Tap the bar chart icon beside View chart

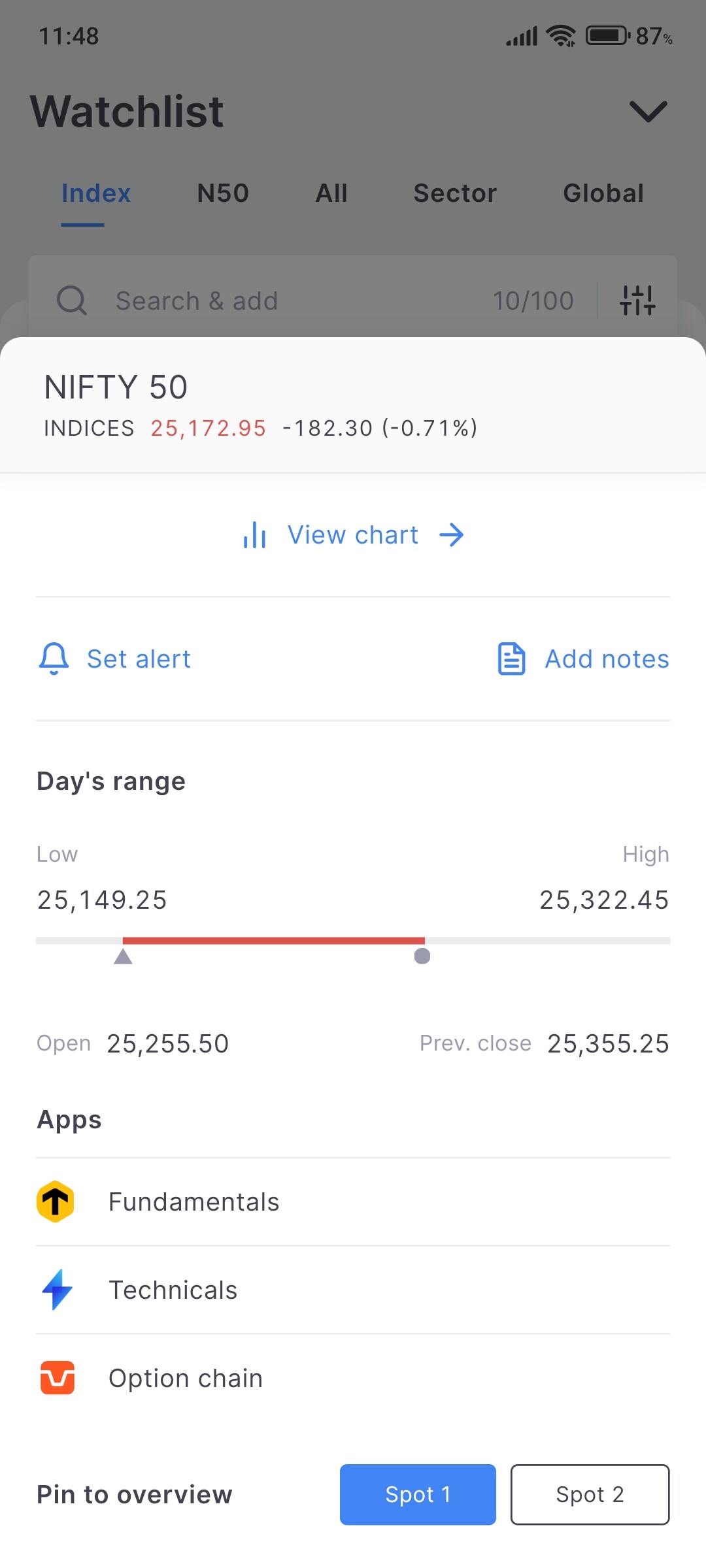254,535
